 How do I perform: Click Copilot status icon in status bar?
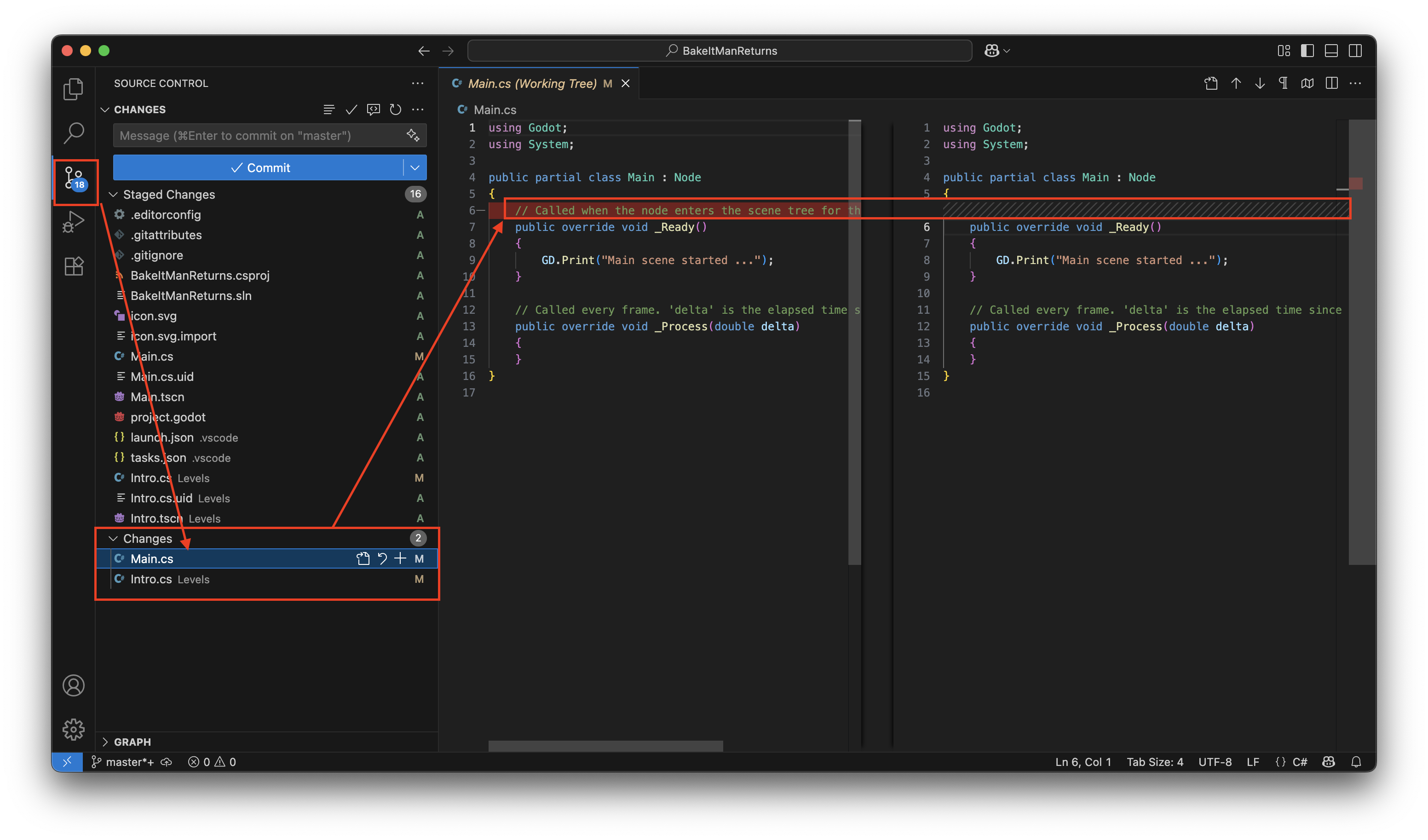[1329, 762]
